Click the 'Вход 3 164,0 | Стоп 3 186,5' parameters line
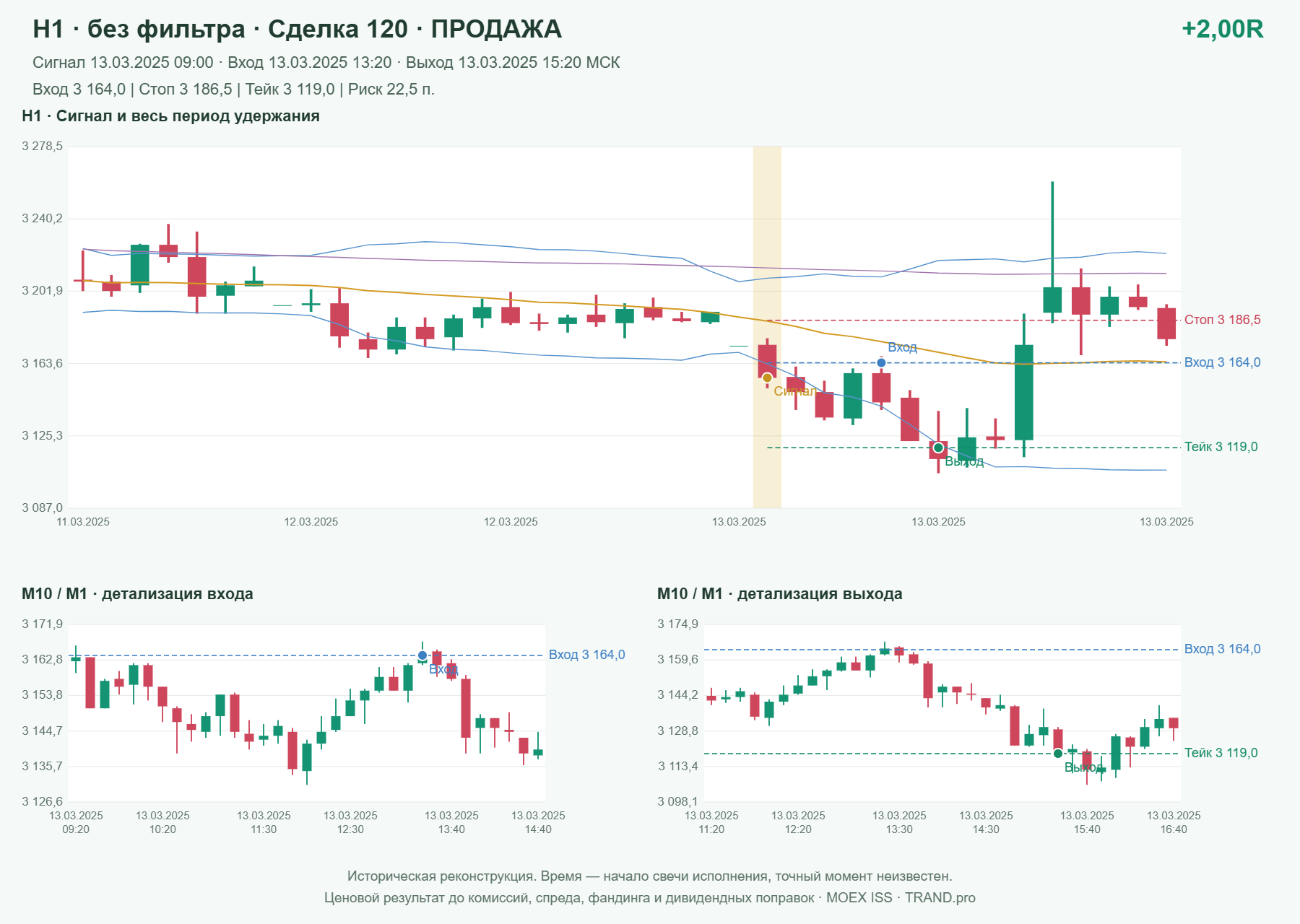This screenshot has height=924, width=1300. click(x=233, y=90)
